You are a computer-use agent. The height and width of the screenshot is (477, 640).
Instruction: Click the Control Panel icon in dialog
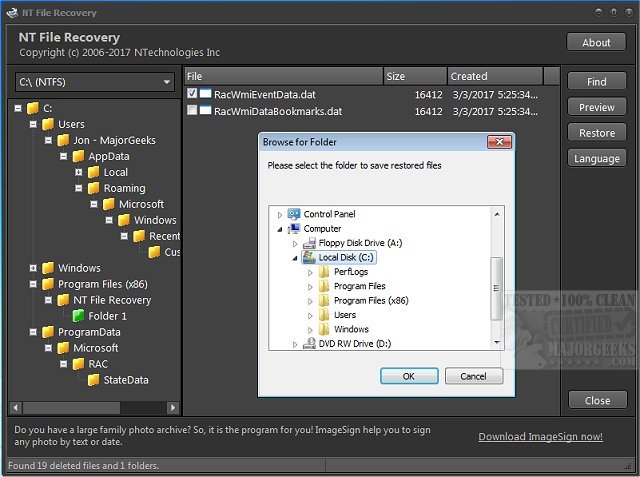293,214
